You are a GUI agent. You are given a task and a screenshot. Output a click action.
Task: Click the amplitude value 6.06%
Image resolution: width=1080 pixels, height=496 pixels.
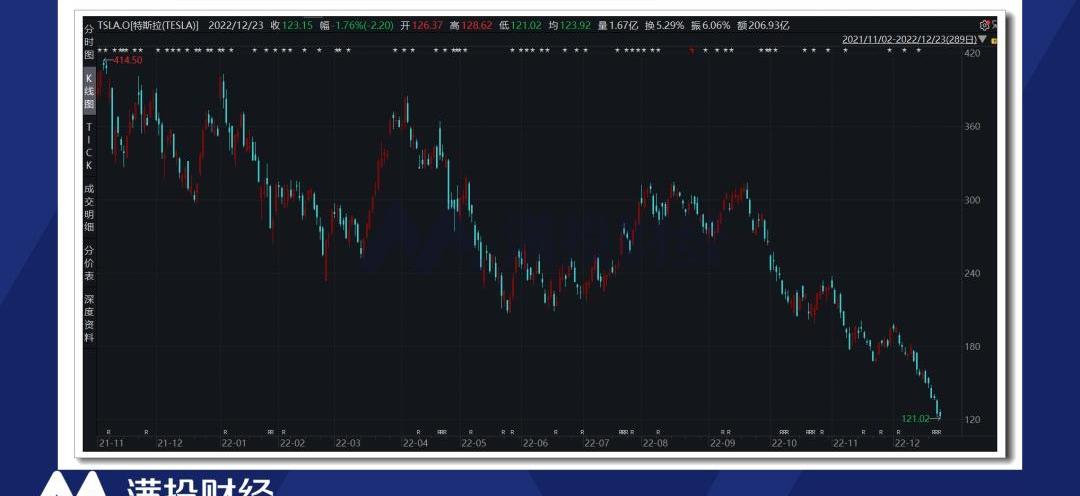point(716,25)
